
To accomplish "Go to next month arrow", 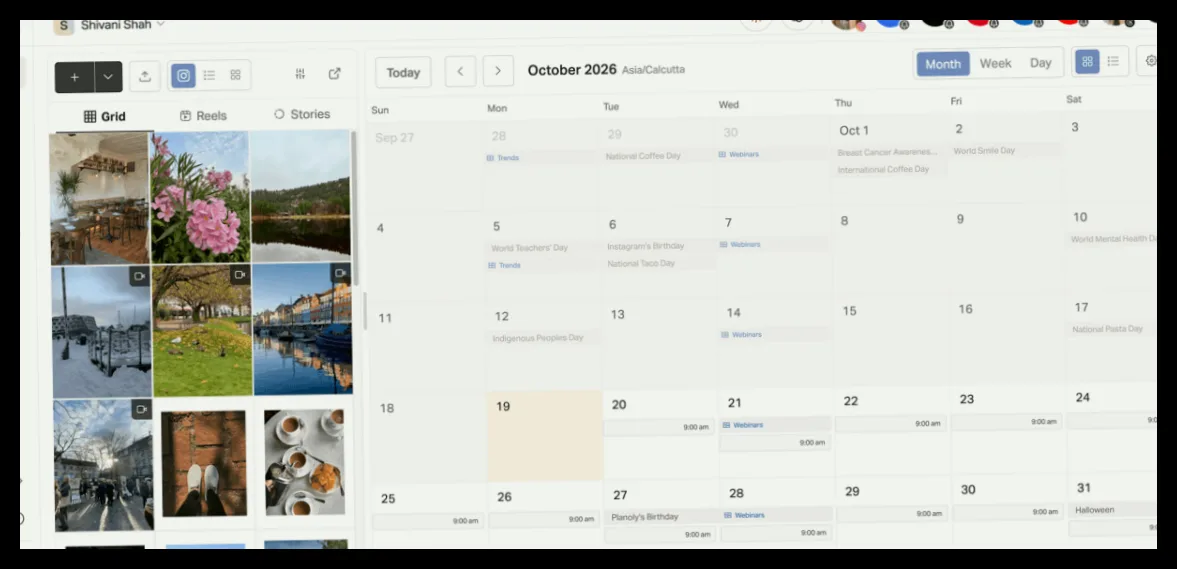I will click(x=498, y=71).
